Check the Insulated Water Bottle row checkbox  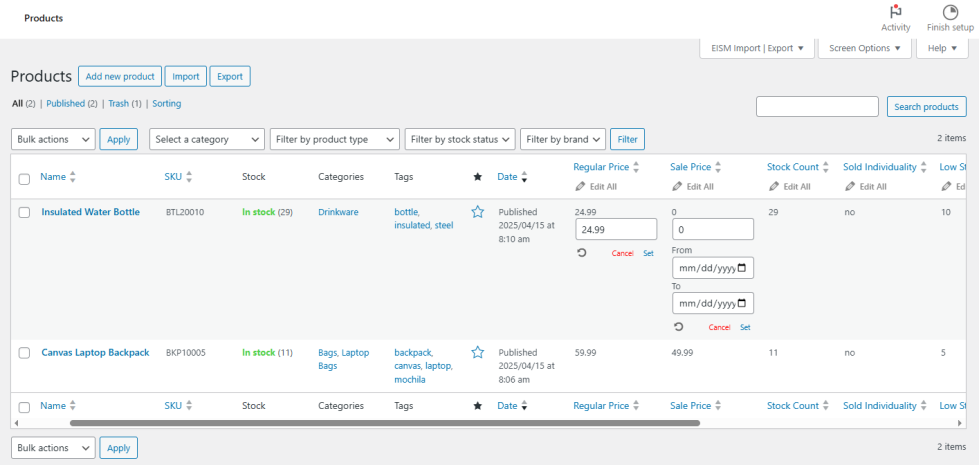pos(24,213)
